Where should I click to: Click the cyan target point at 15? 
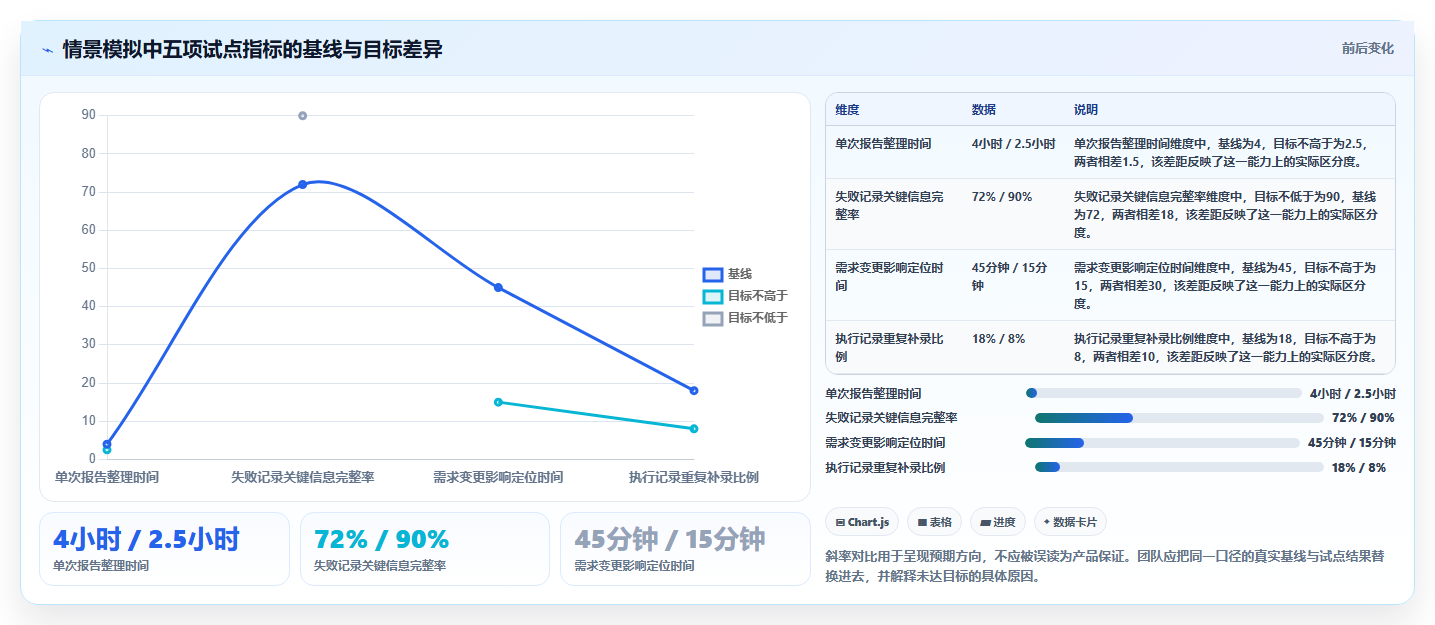pos(498,402)
